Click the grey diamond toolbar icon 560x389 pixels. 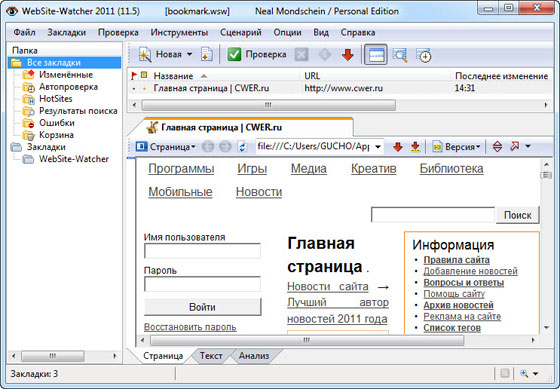point(324,55)
